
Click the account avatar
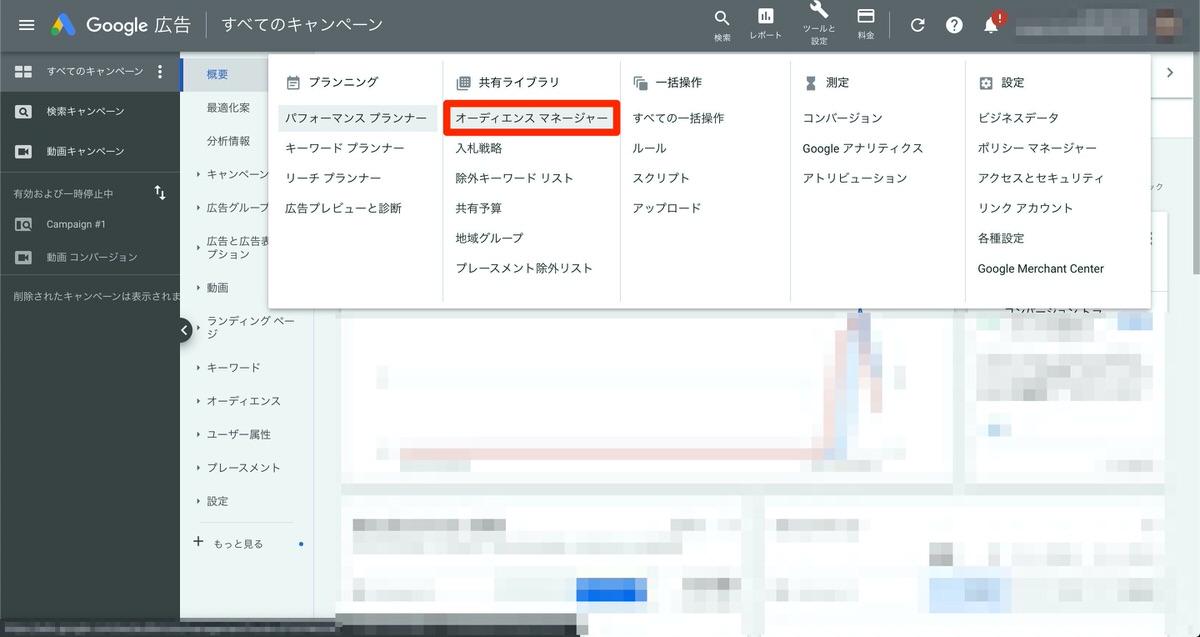coord(1168,25)
